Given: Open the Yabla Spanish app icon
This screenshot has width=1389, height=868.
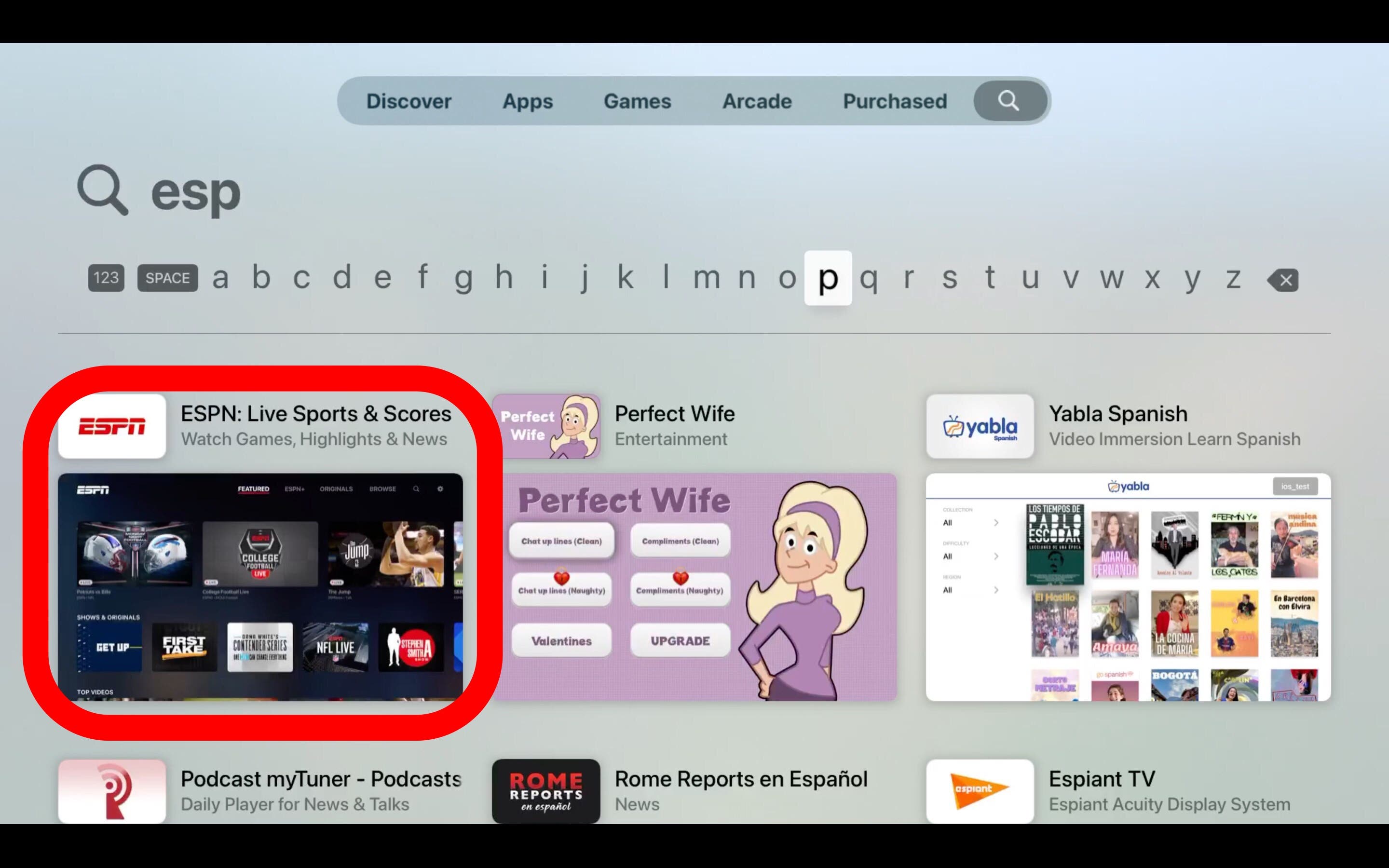Looking at the screenshot, I should [x=980, y=426].
